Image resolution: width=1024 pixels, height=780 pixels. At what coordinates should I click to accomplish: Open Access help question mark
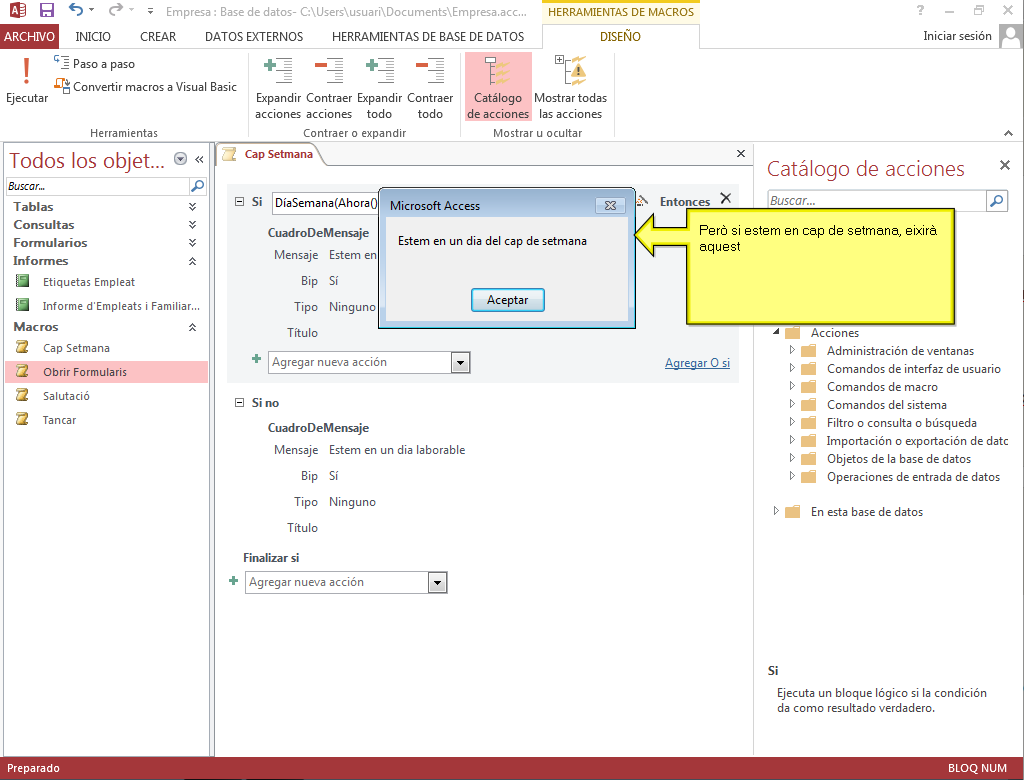(920, 10)
